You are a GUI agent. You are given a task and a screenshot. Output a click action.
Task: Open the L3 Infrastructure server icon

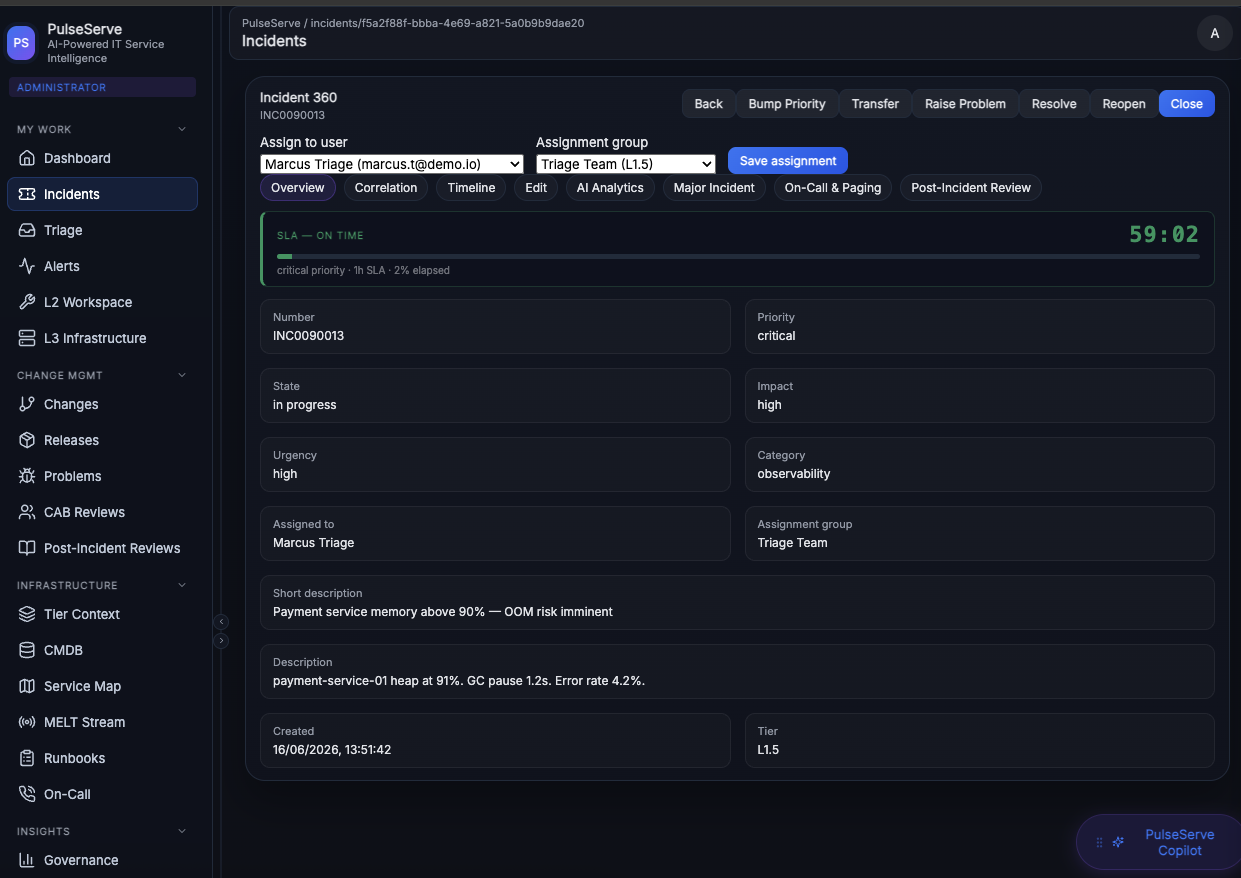[x=27, y=338]
